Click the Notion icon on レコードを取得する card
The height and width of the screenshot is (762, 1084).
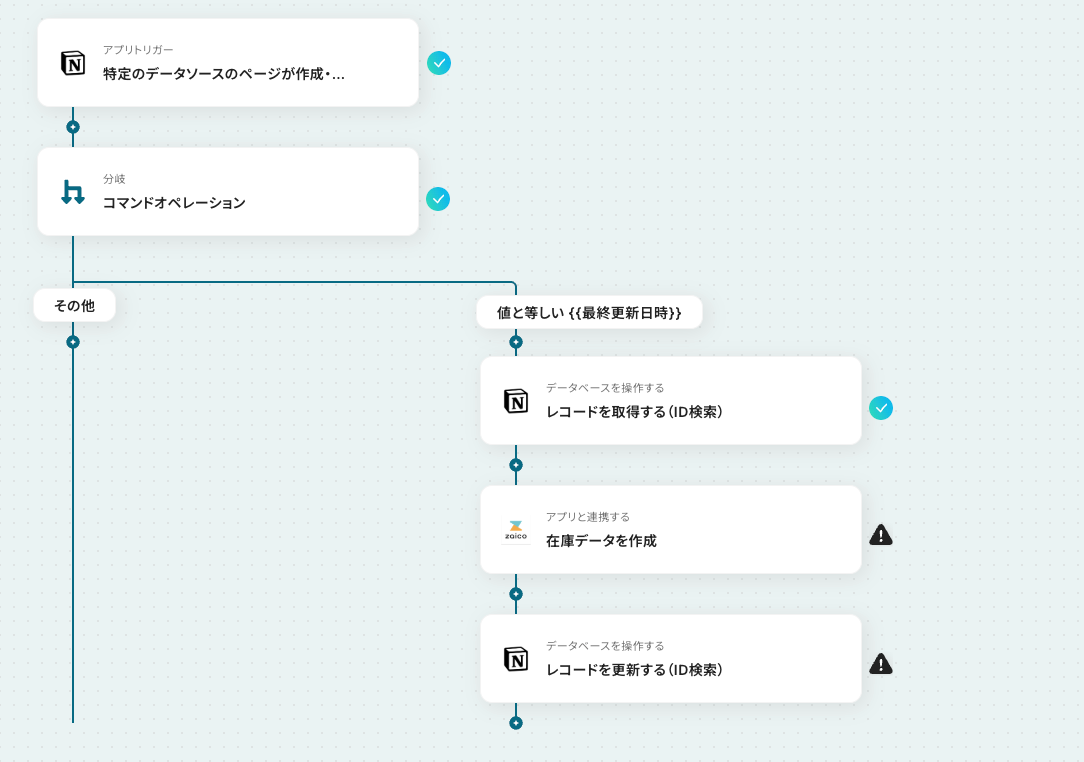point(516,401)
